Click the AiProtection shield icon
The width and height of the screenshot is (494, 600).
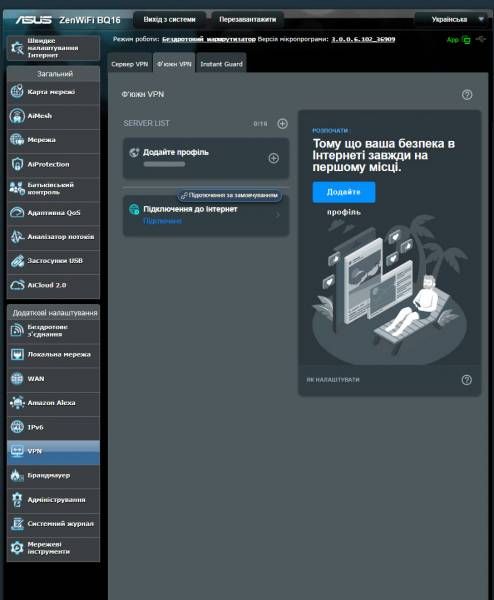click(x=17, y=164)
